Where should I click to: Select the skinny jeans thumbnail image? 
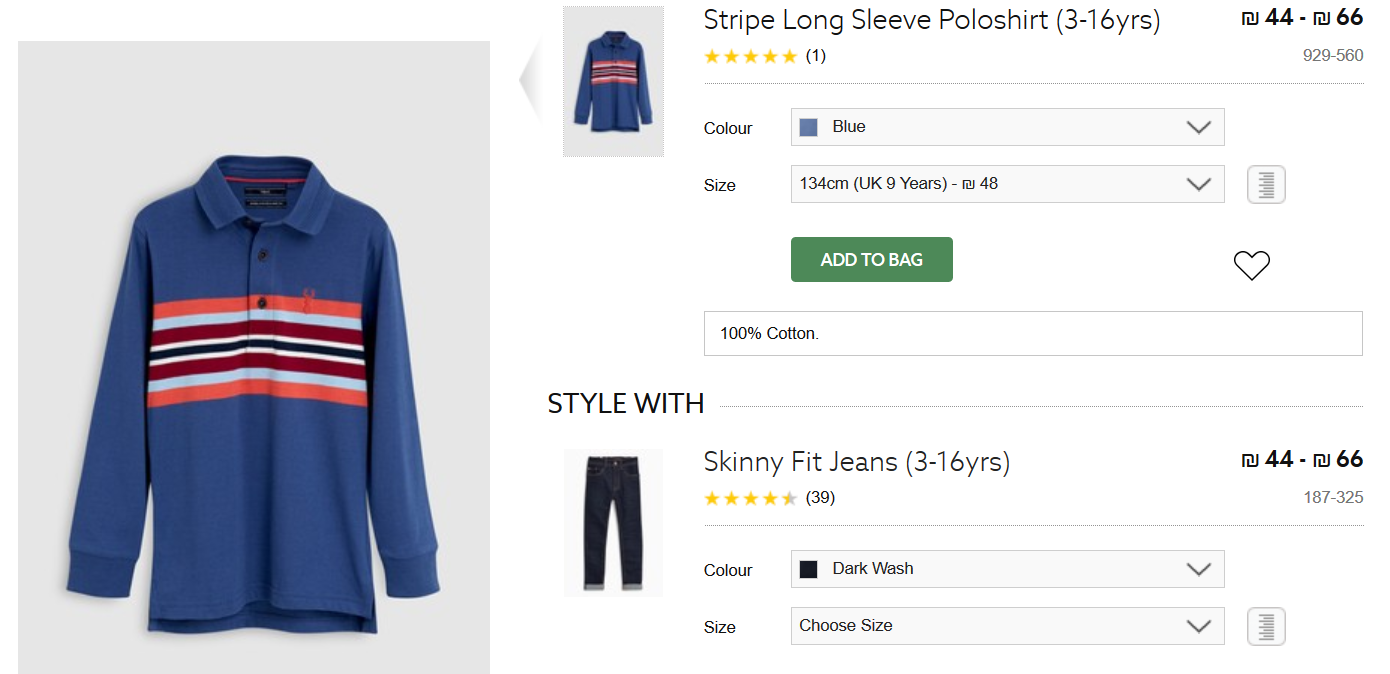coord(613,523)
